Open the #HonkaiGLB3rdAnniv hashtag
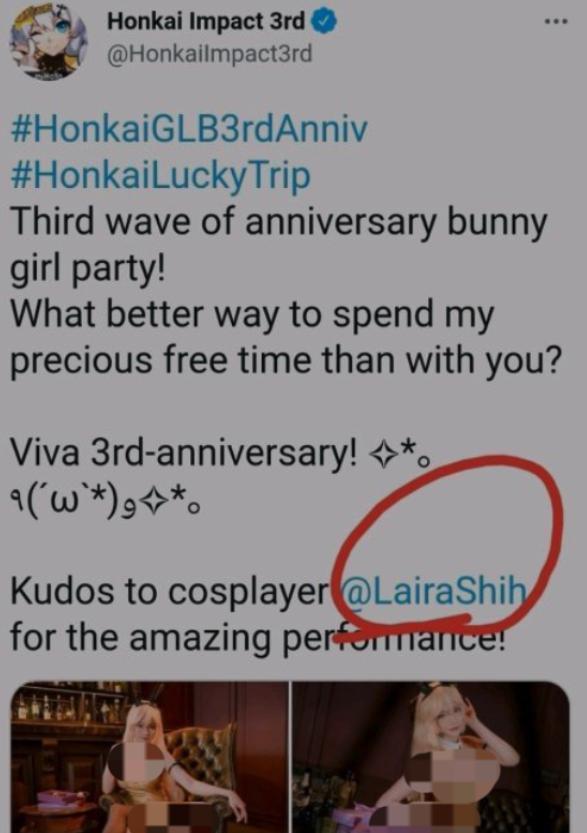The width and height of the screenshot is (587, 833). click(x=189, y=129)
